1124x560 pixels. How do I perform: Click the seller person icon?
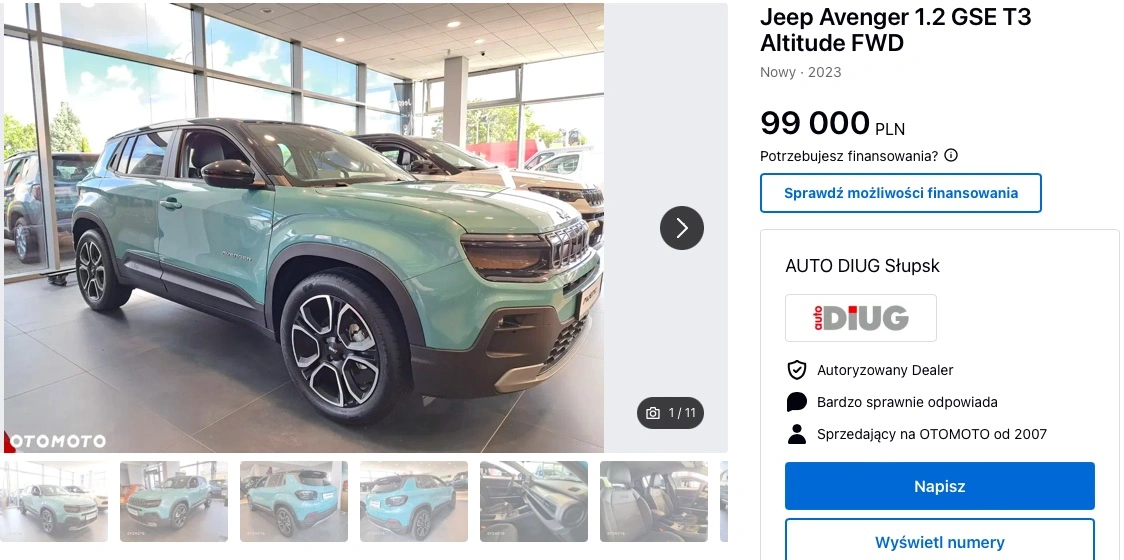(796, 434)
